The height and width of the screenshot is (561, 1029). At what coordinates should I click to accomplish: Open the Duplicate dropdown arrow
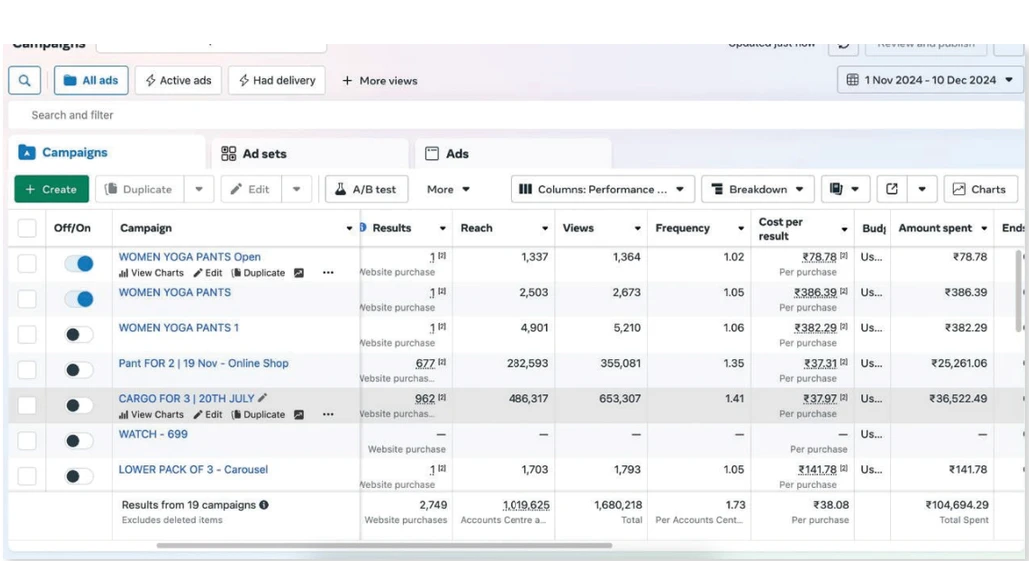(199, 189)
